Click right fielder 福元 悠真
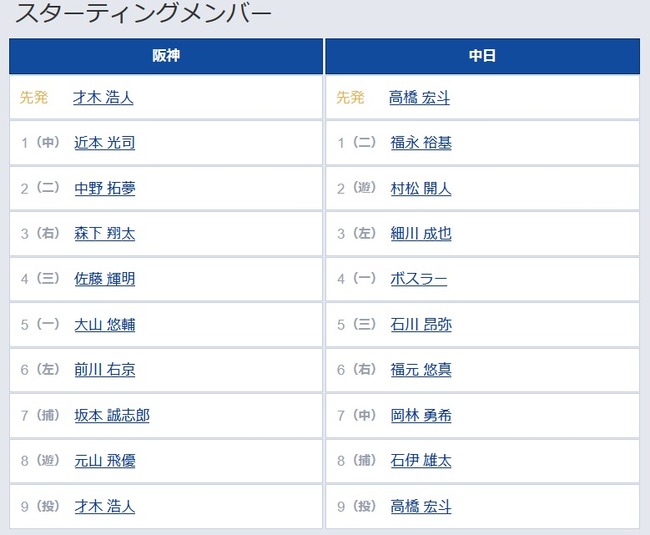Viewport: 650px width, 535px height. tap(421, 369)
